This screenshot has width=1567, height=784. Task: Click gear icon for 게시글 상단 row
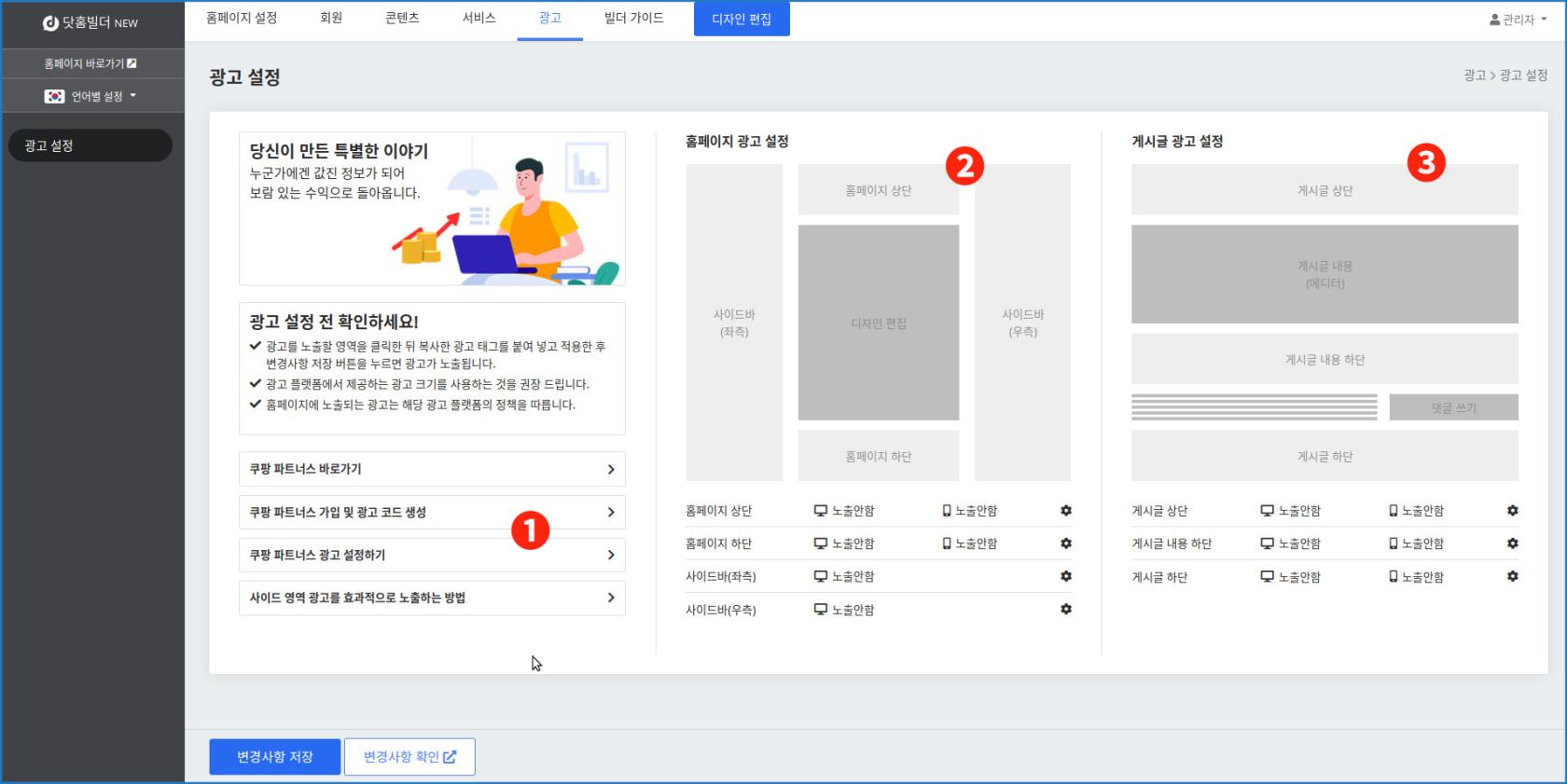click(x=1512, y=511)
